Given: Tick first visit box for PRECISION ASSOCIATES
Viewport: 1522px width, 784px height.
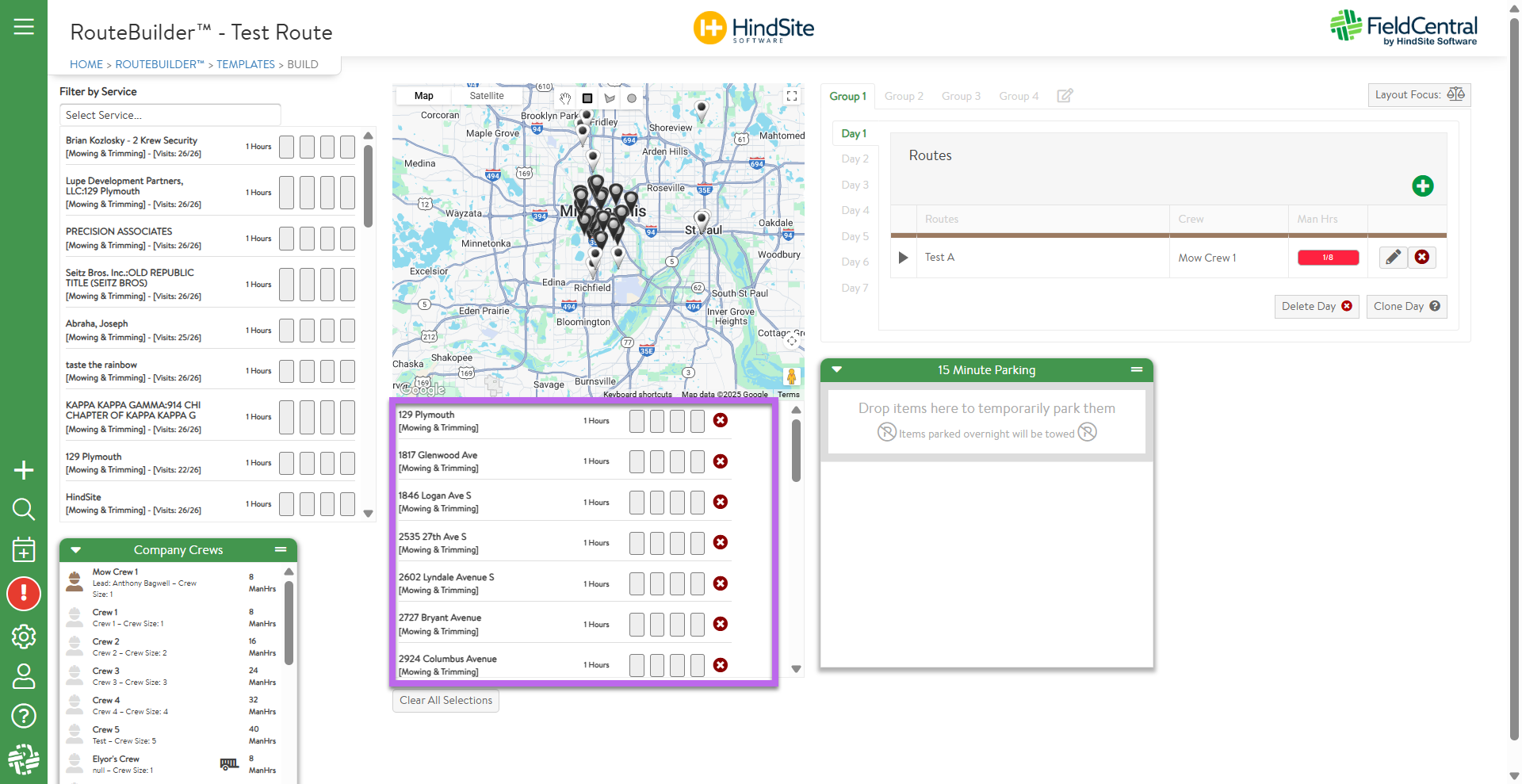Looking at the screenshot, I should pos(286,239).
